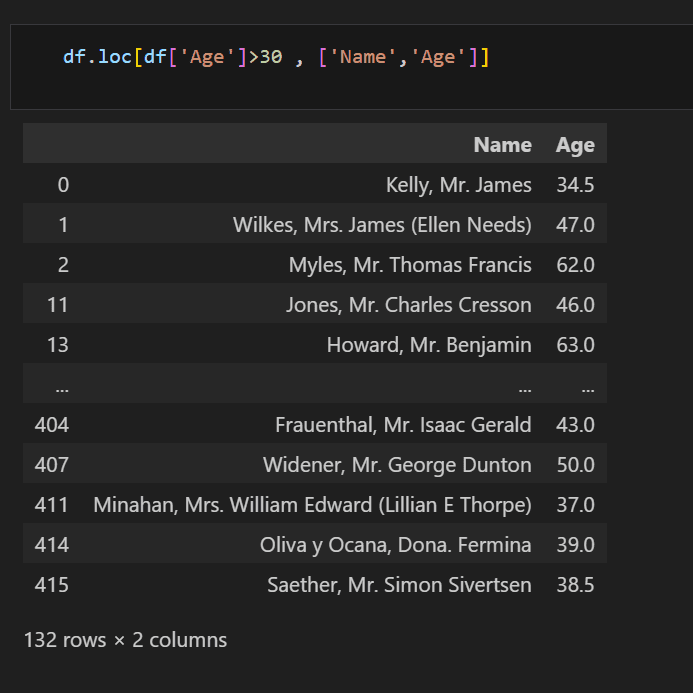Image resolution: width=693 pixels, height=693 pixels.
Task: Click Minahan, Mrs. William Edward cell
Action: click(312, 505)
